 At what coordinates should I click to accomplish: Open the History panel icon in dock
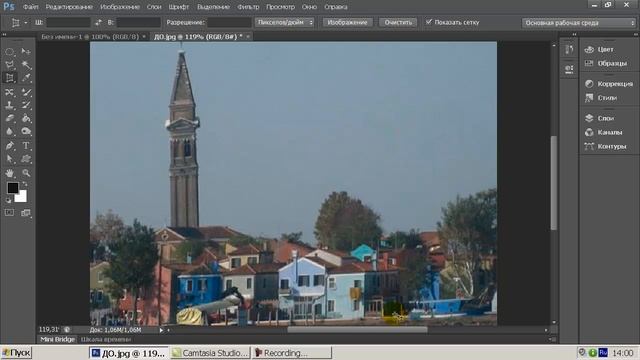(x=569, y=50)
